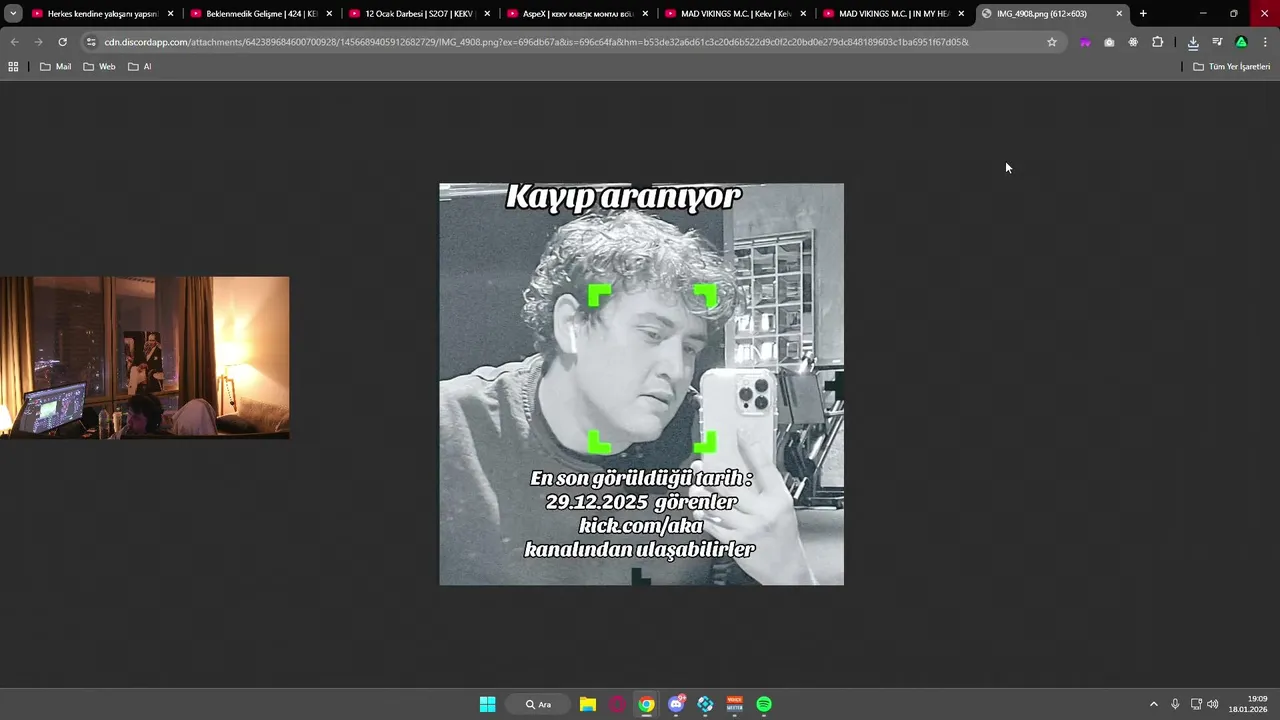Open the Web bookmarks folder
Viewport: 1280px width, 720px height.
pyautogui.click(x=99, y=66)
